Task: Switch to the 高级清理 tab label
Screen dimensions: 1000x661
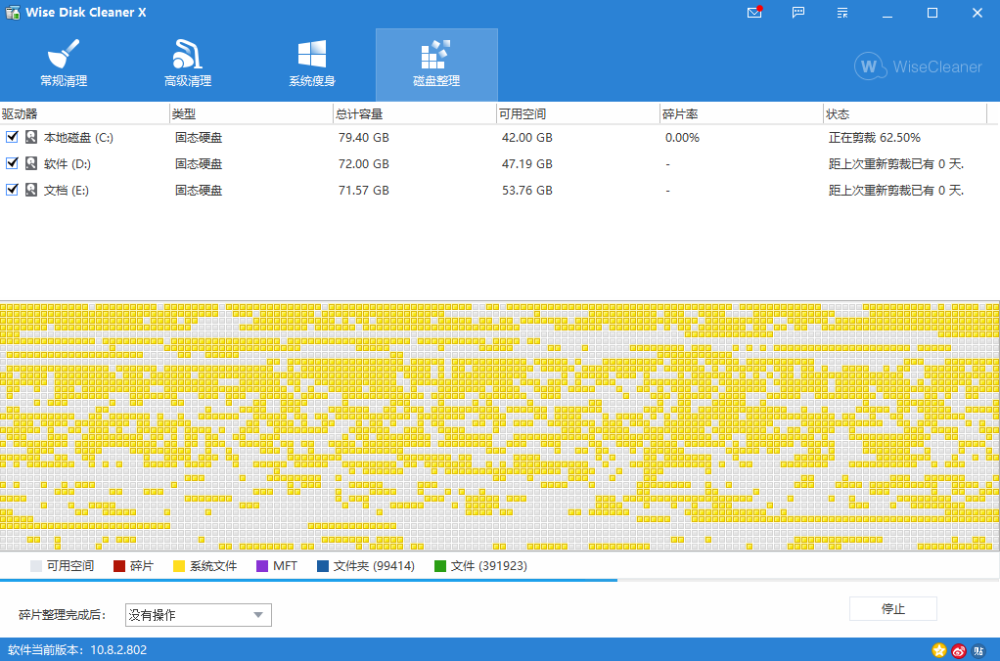Action: click(x=188, y=81)
